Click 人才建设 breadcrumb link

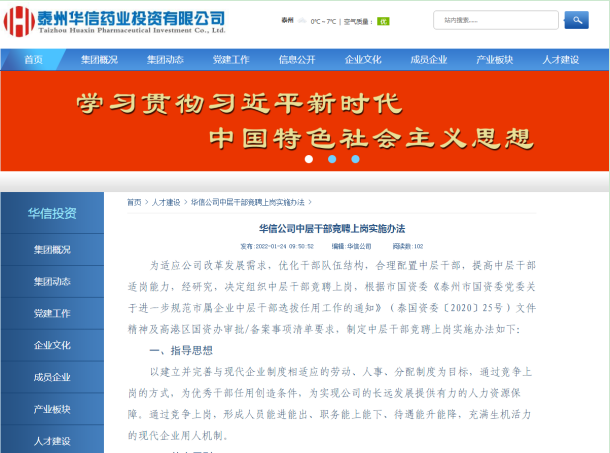[166, 203]
